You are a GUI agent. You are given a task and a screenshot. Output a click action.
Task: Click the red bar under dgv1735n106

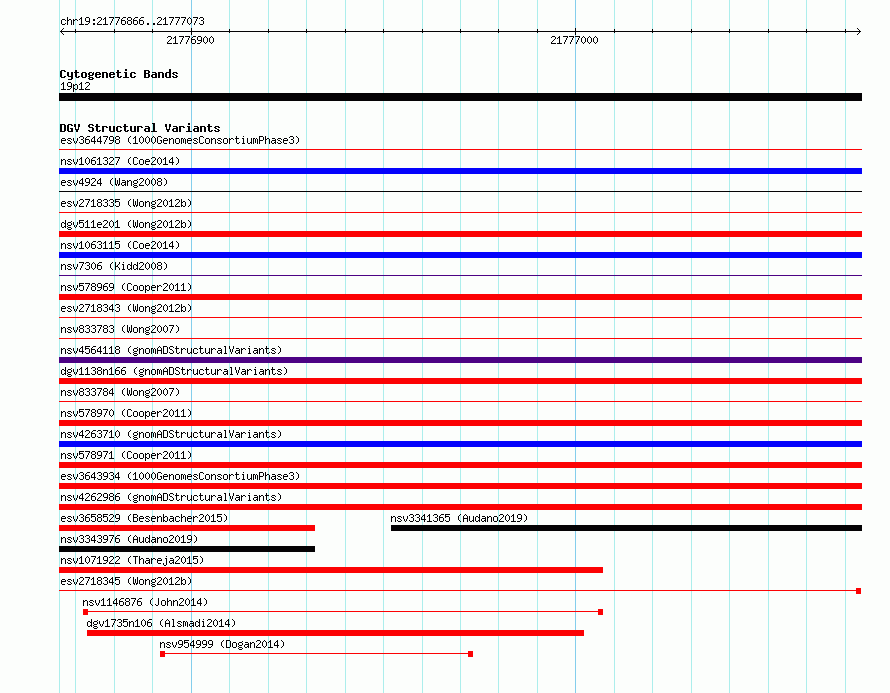(x=335, y=633)
